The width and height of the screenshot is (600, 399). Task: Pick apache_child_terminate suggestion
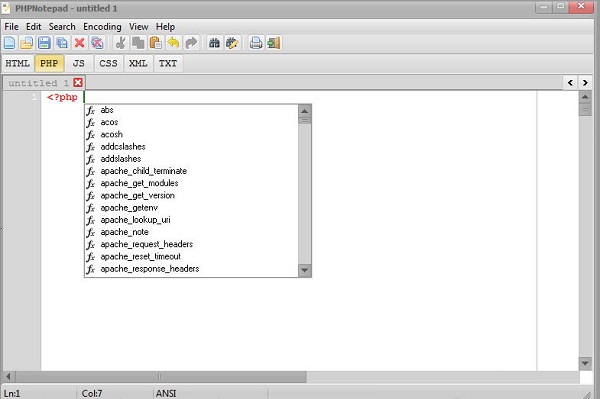[x=191, y=171]
